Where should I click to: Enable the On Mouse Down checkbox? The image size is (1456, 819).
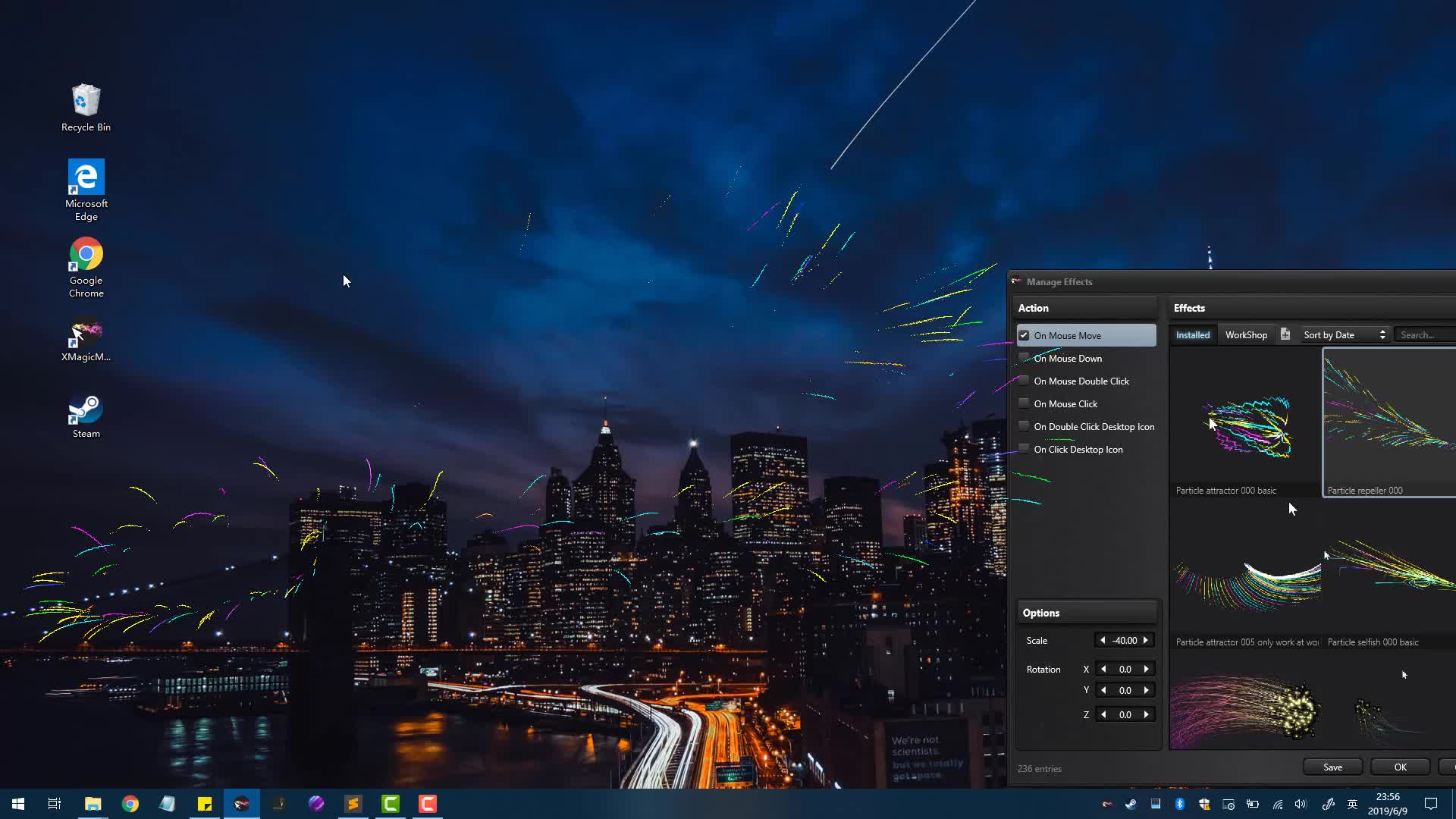click(1024, 358)
